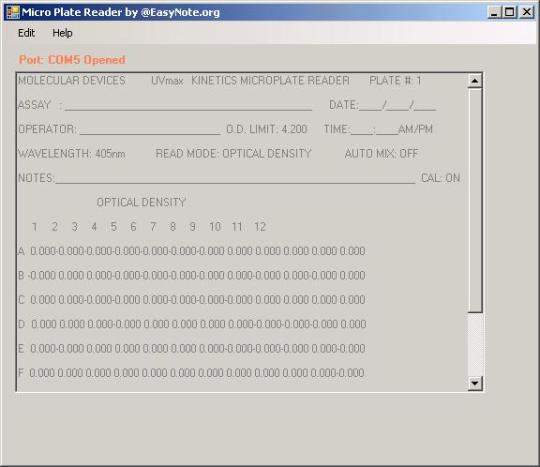Click the scrollbar up arrow in the report box
The width and height of the screenshot is (540, 467).
[475, 81]
